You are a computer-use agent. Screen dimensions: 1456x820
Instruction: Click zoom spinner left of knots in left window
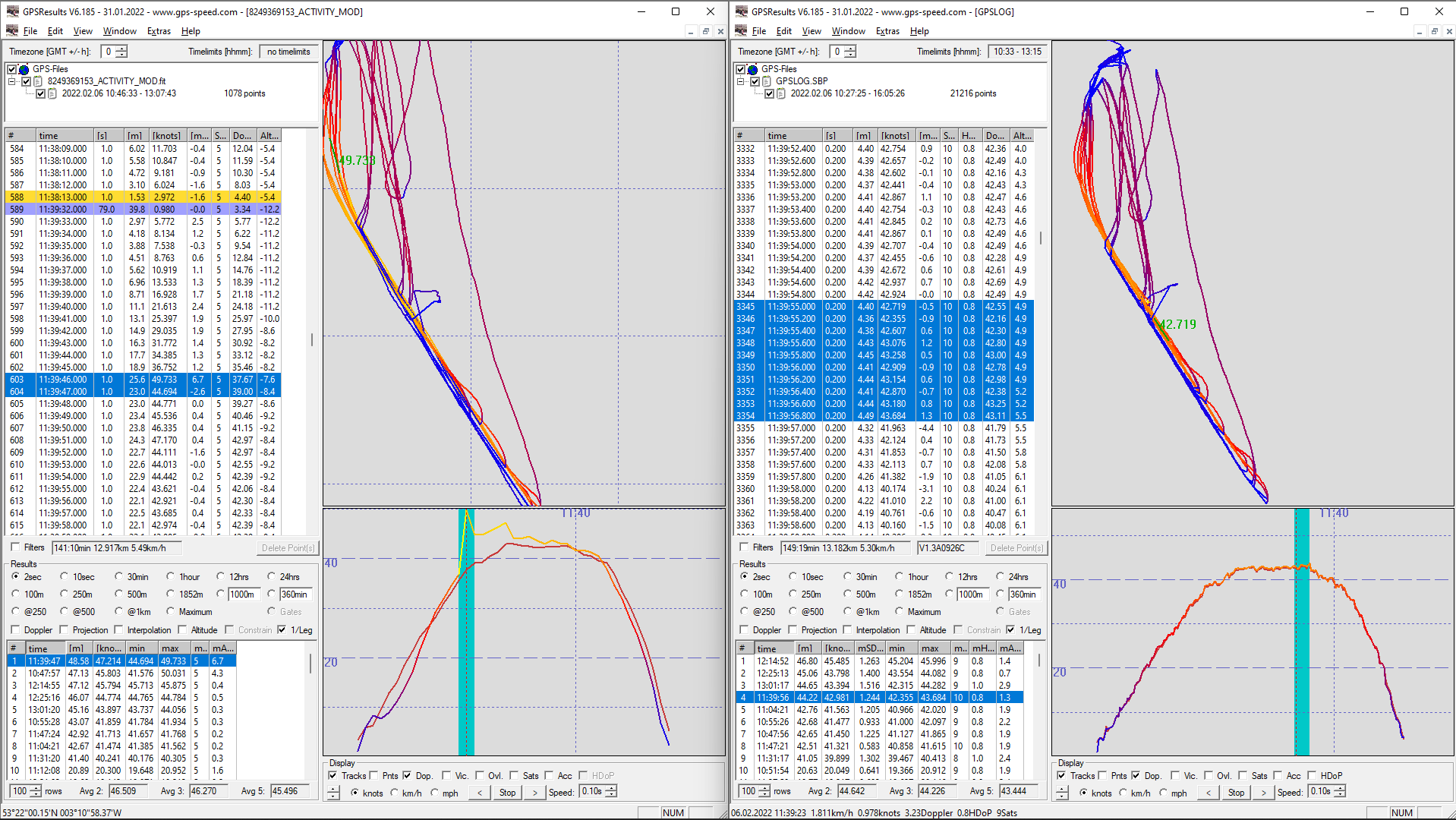pyautogui.click(x=333, y=793)
